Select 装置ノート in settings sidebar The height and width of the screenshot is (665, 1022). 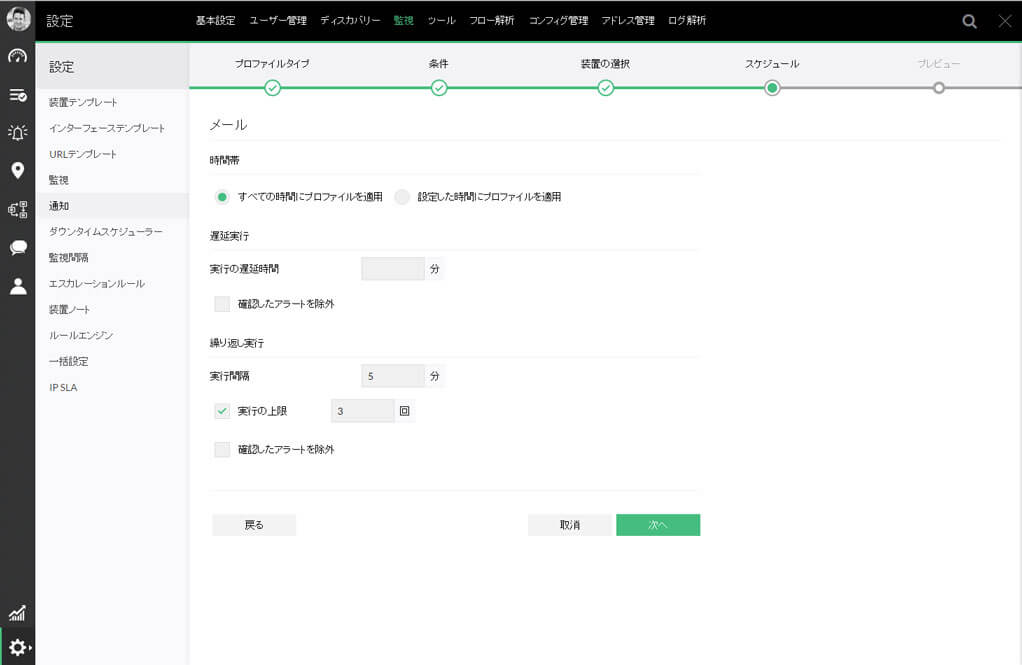click(x=69, y=310)
